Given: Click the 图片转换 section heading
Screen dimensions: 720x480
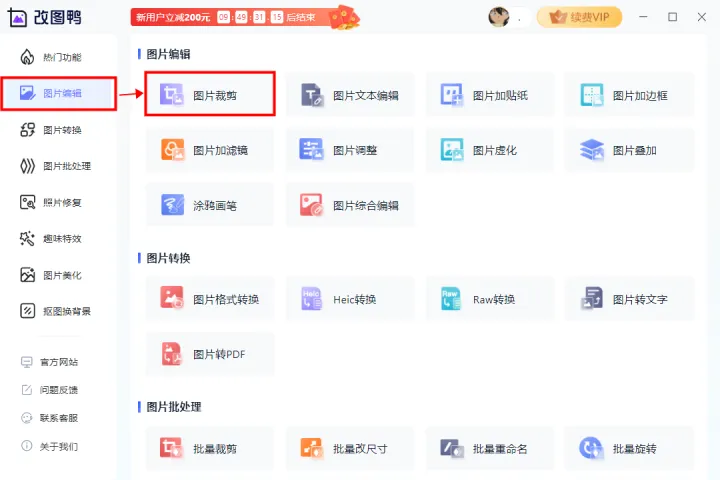Looking at the screenshot, I should click(x=168, y=258).
